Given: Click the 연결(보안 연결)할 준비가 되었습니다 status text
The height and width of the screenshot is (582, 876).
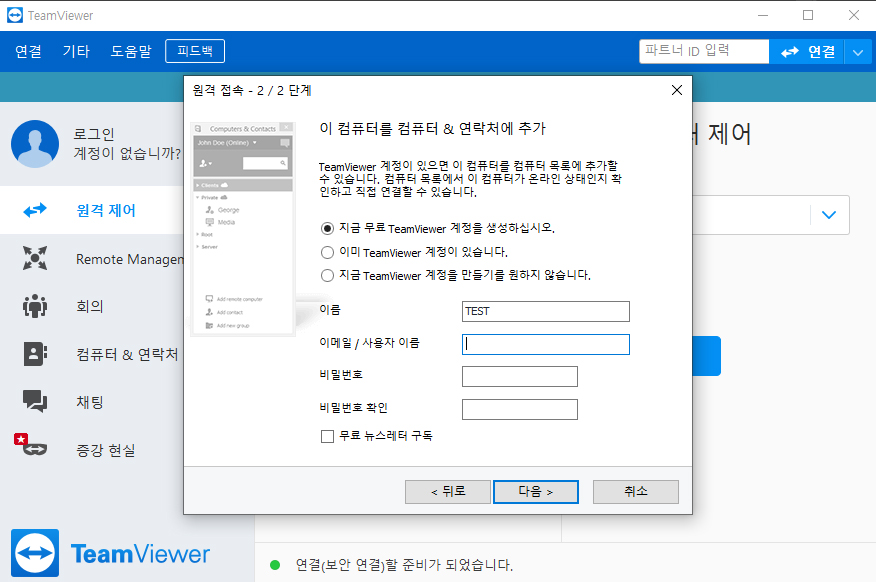Looking at the screenshot, I should (x=404, y=565).
